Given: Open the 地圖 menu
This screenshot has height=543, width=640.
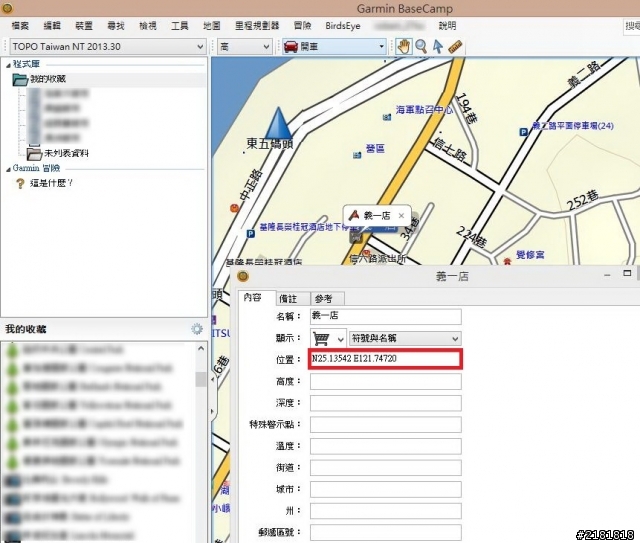Looking at the screenshot, I should point(211,26).
